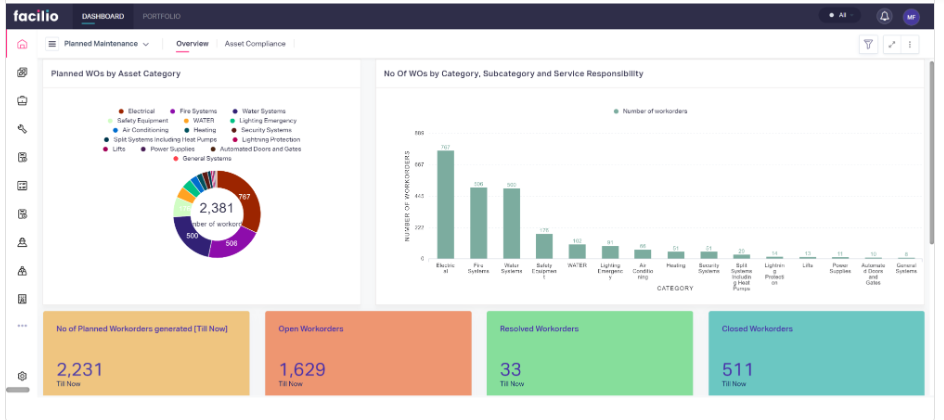Screen dimensions: 944x420
Task: Toggle the Air Conditioning legend entry
Action: point(141,129)
